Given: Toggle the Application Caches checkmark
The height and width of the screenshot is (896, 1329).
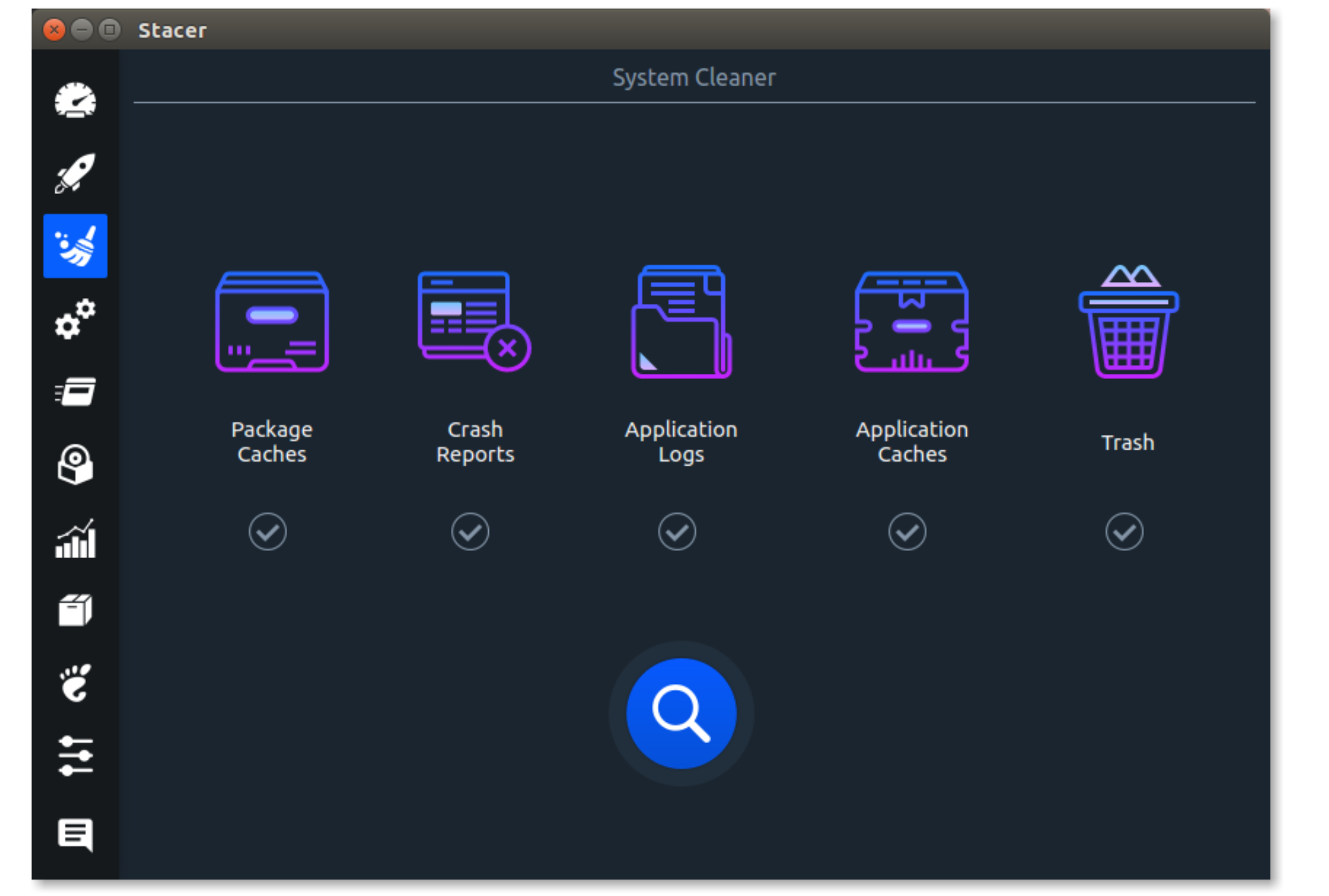Looking at the screenshot, I should point(907,532).
